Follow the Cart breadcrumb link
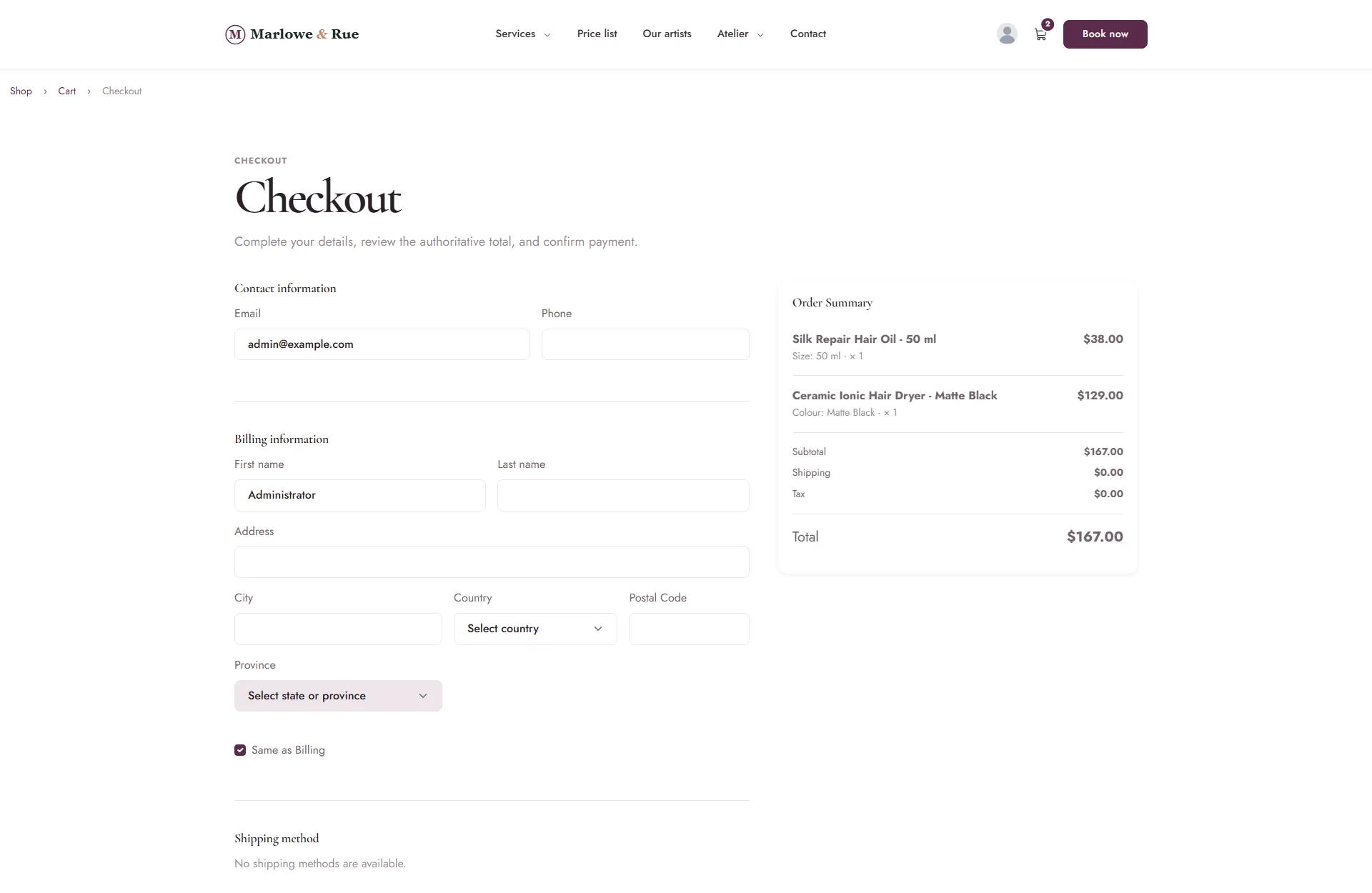This screenshot has height=893, width=1372. [66, 91]
